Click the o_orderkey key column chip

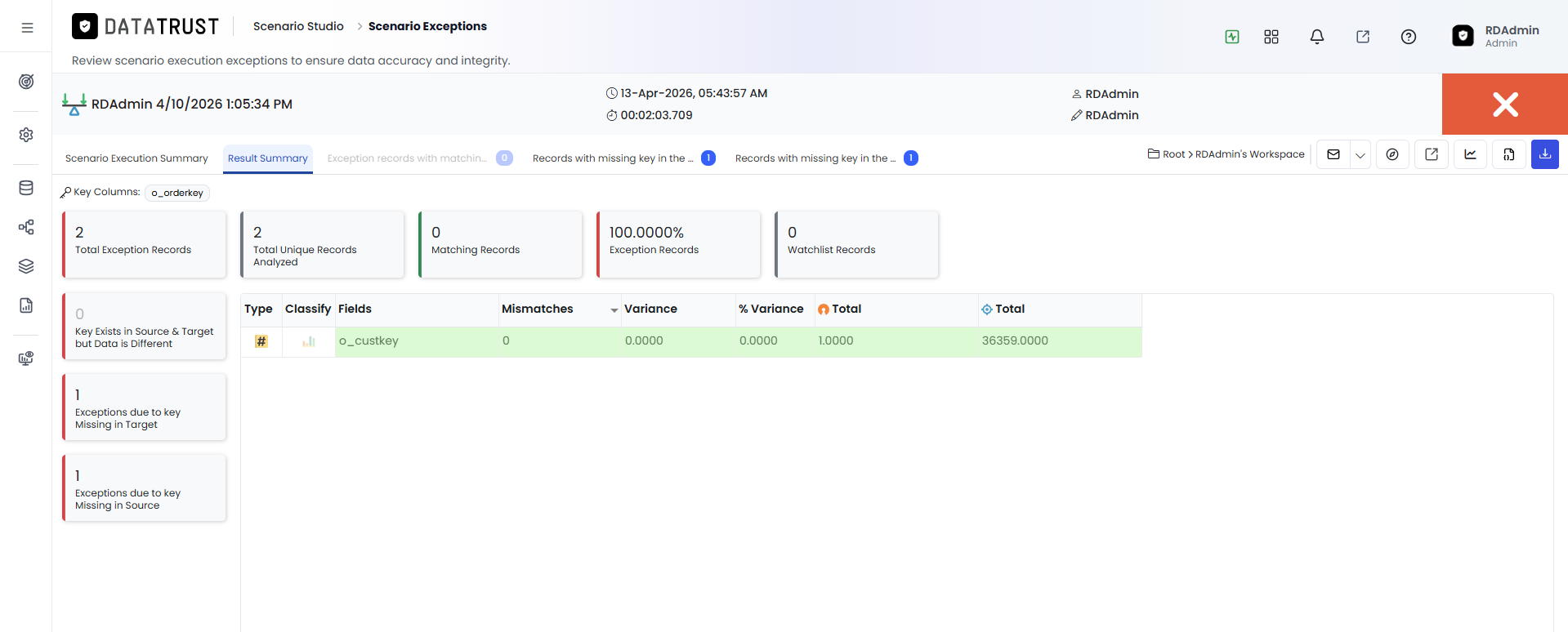pyautogui.click(x=177, y=193)
